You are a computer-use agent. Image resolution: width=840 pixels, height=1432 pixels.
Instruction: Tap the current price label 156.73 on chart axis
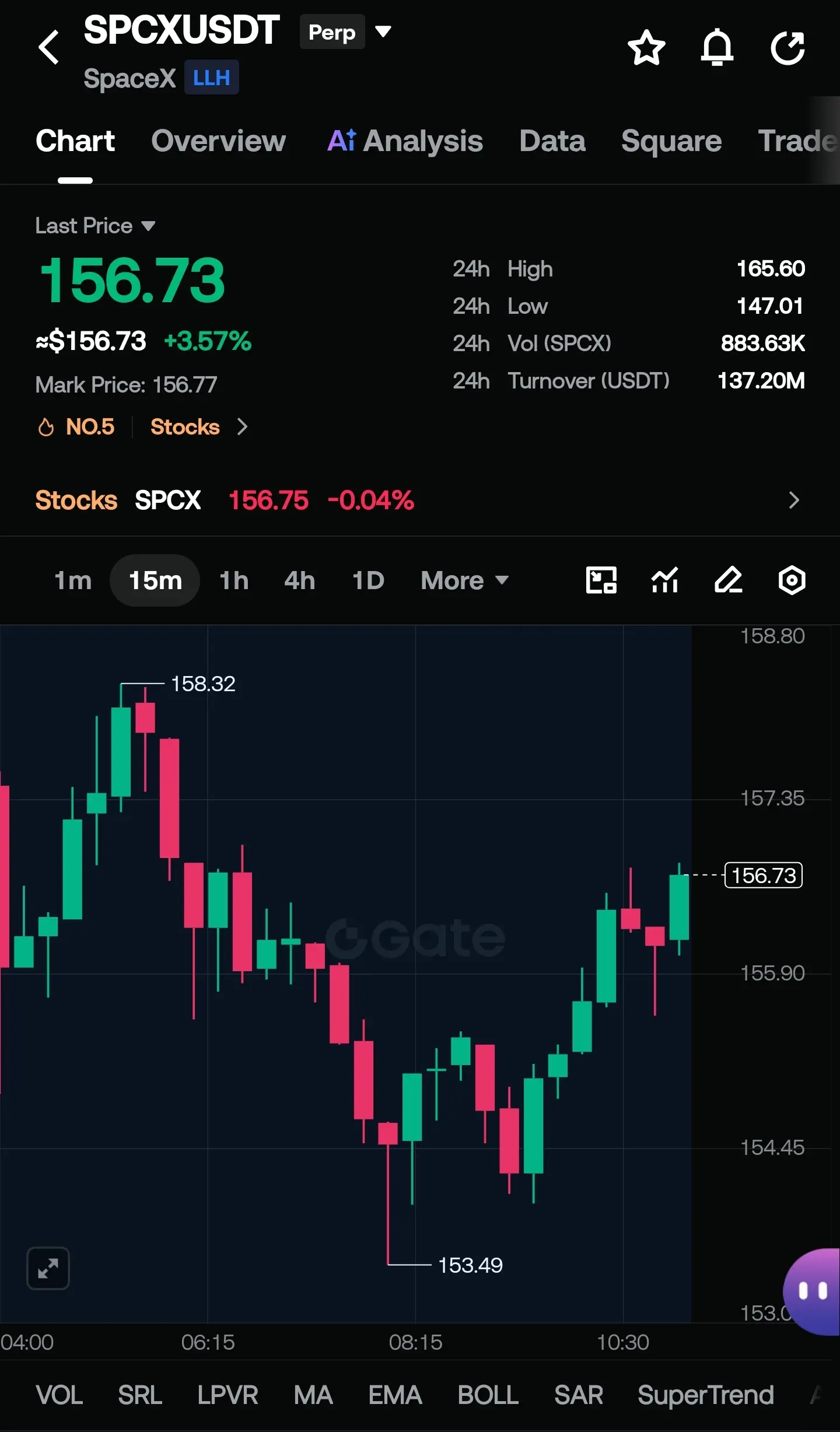[763, 875]
